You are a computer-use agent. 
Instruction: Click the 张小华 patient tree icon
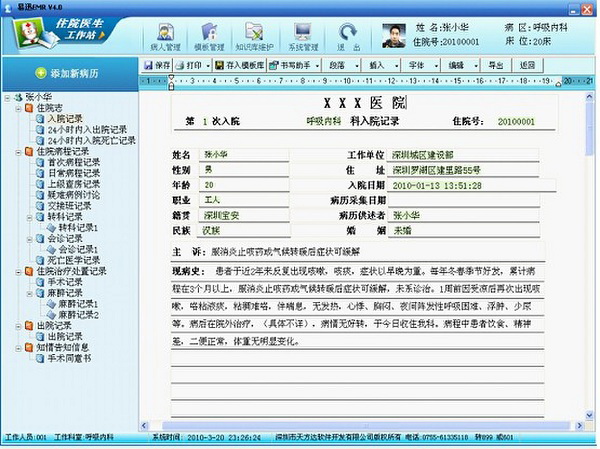[x=18, y=98]
